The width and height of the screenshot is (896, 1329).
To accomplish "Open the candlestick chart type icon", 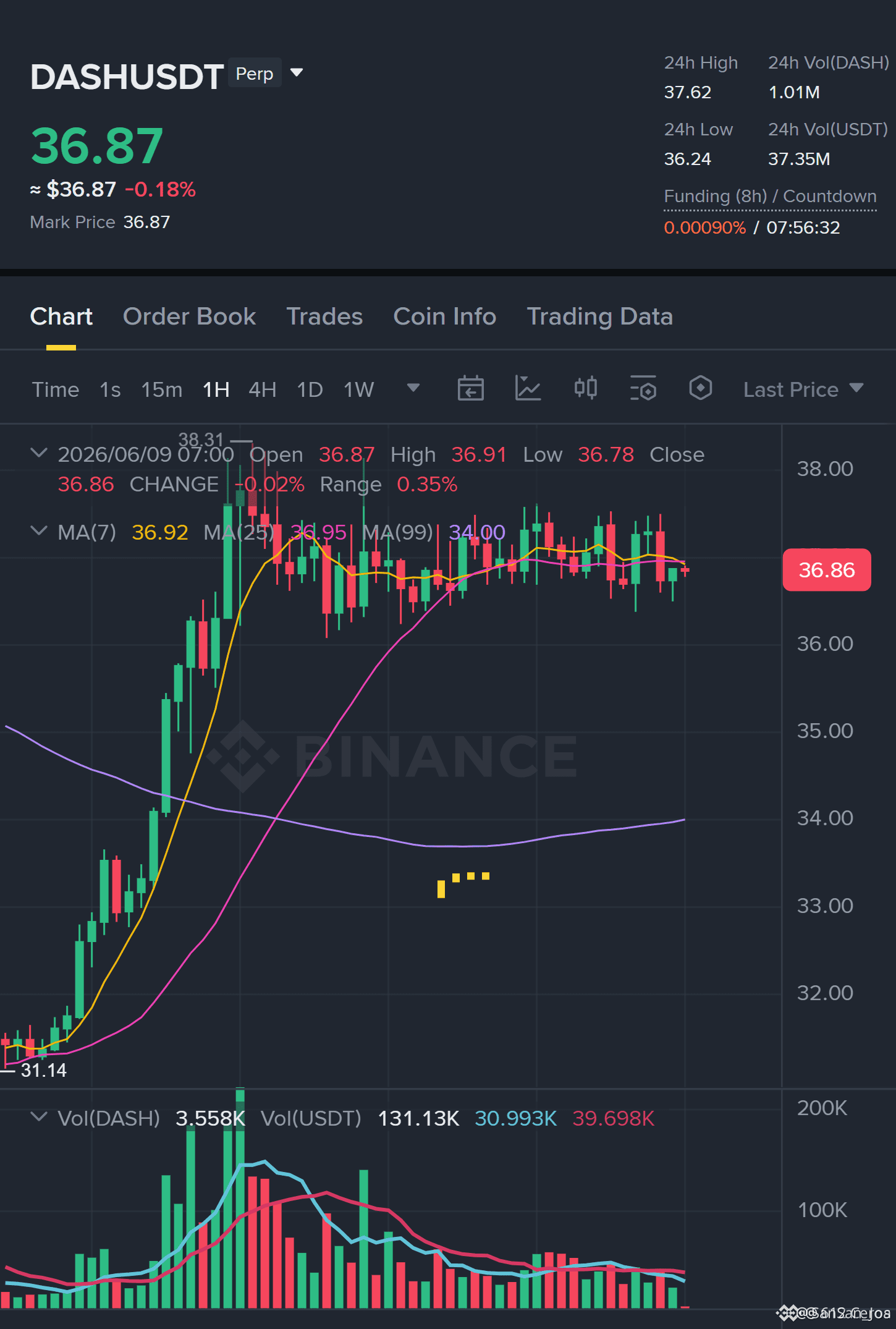I will [x=585, y=388].
